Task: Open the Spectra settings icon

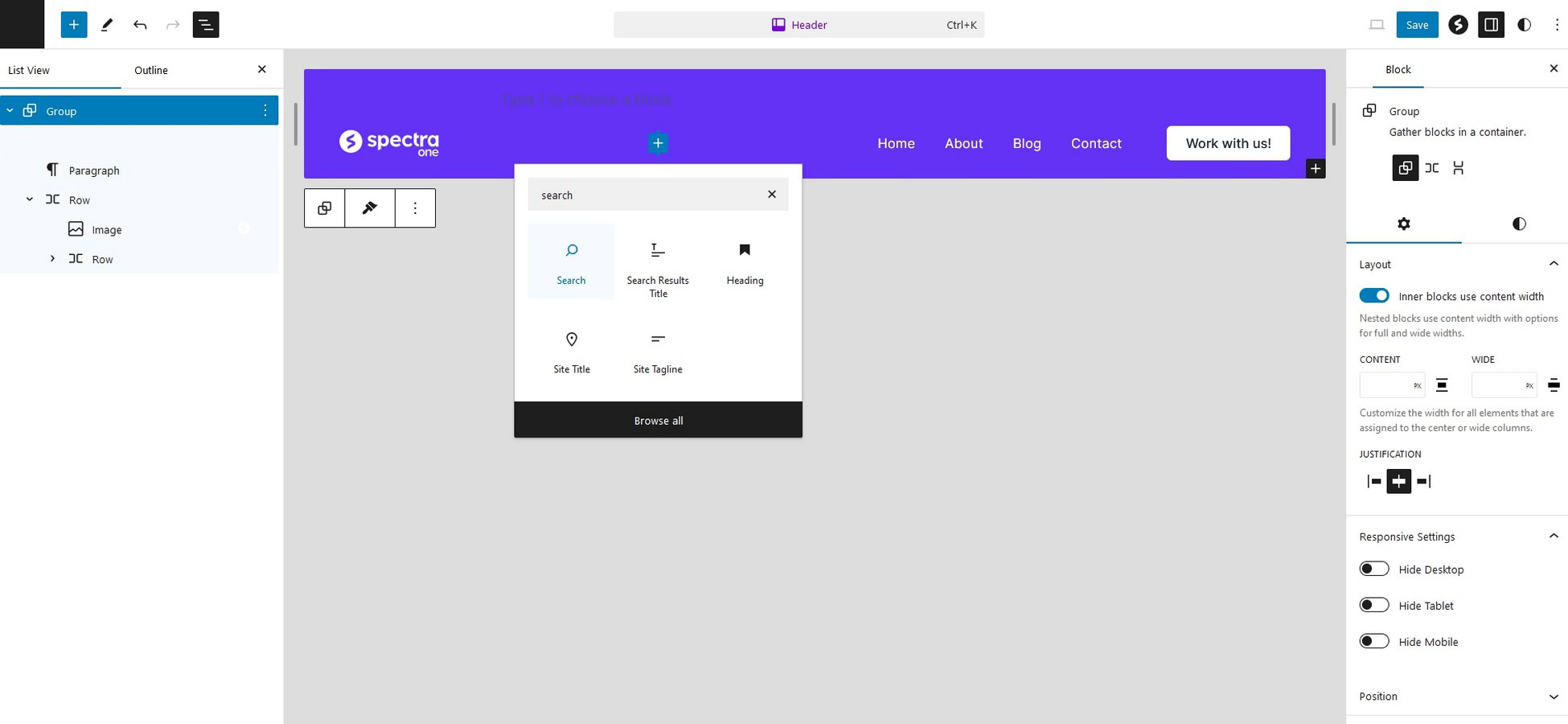Action: pos(1458,25)
